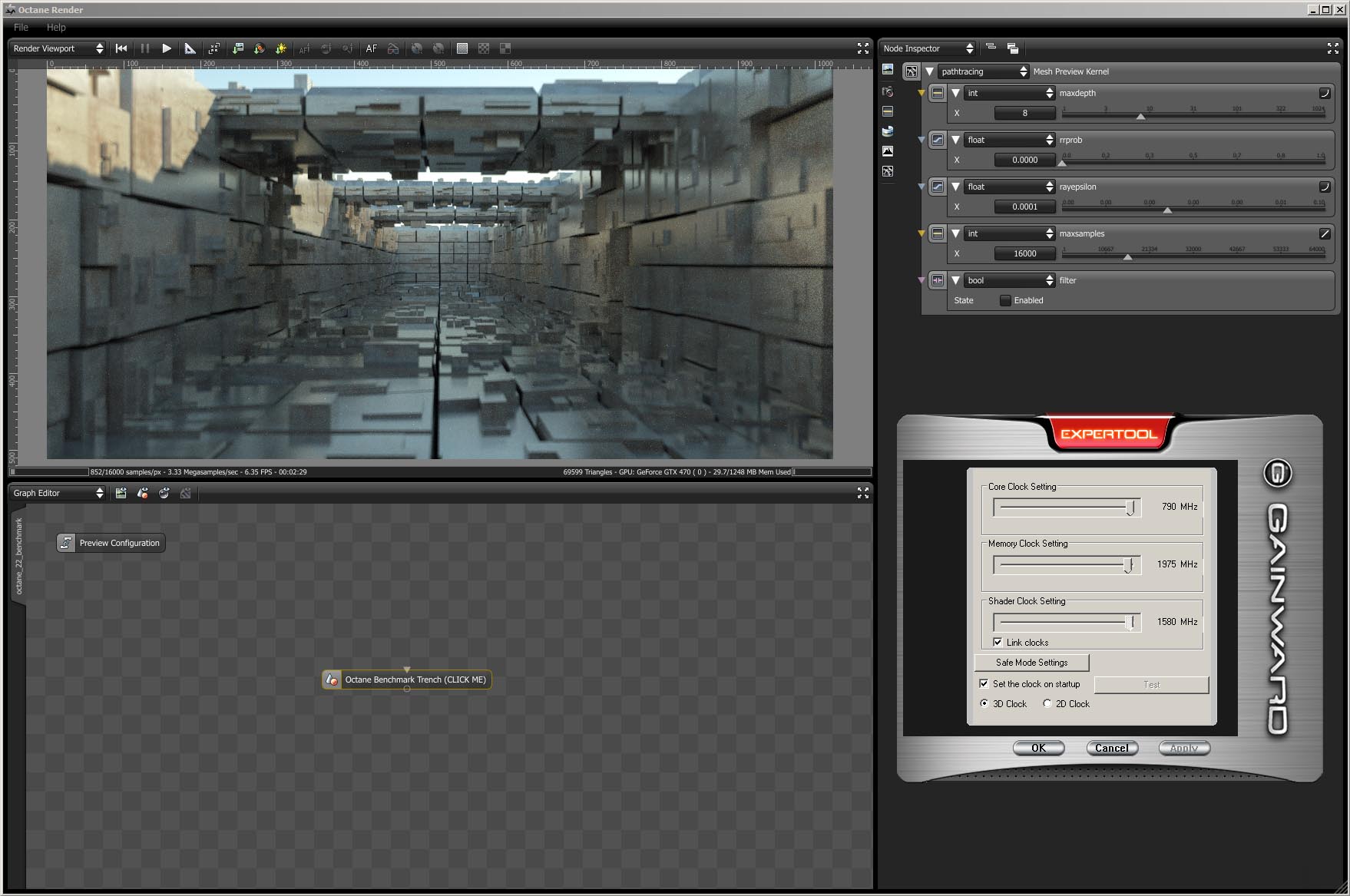This screenshot has width=1350, height=896.
Task: Click the sun environment import icon
Action: 281,48
